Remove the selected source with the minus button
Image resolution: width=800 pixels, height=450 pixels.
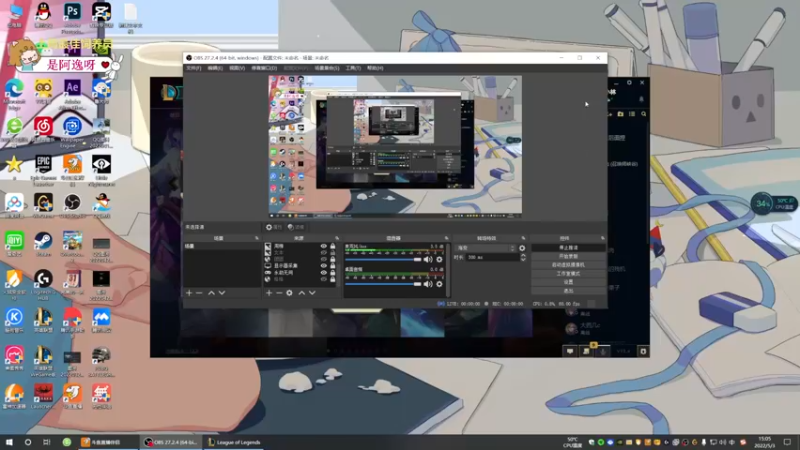click(x=279, y=293)
